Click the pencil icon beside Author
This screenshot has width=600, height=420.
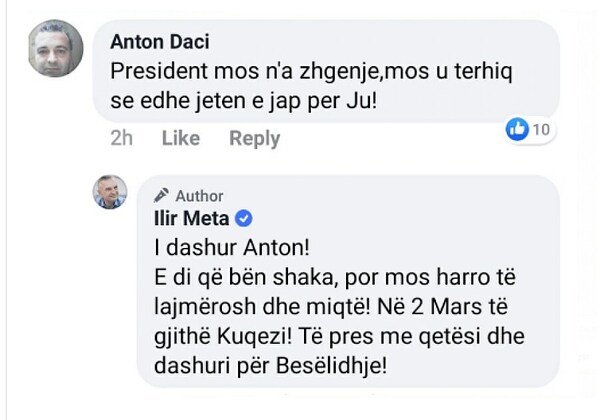pyautogui.click(x=160, y=196)
